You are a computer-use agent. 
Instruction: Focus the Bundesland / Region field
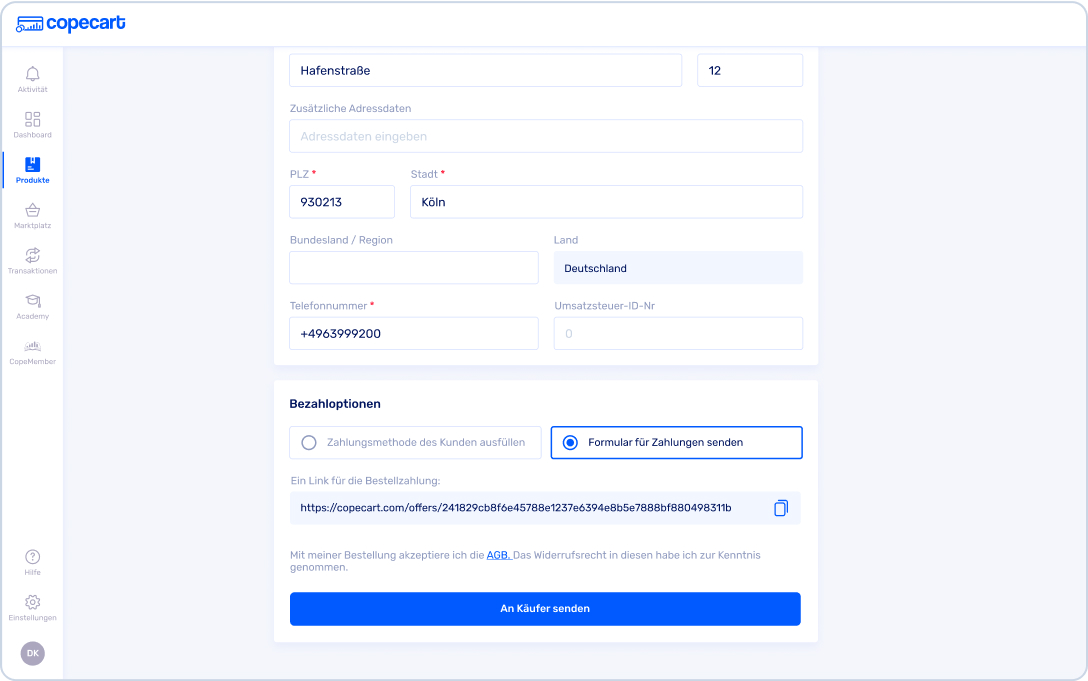414,268
